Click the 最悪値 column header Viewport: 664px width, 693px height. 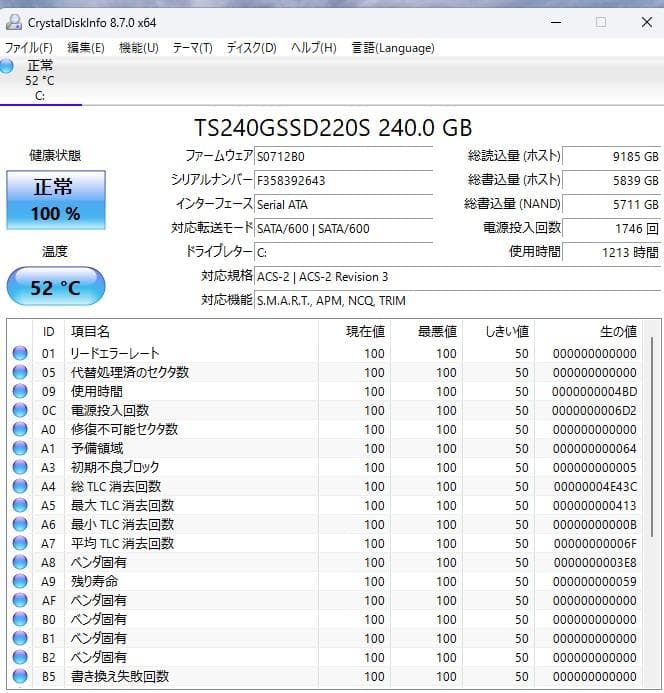click(427, 331)
